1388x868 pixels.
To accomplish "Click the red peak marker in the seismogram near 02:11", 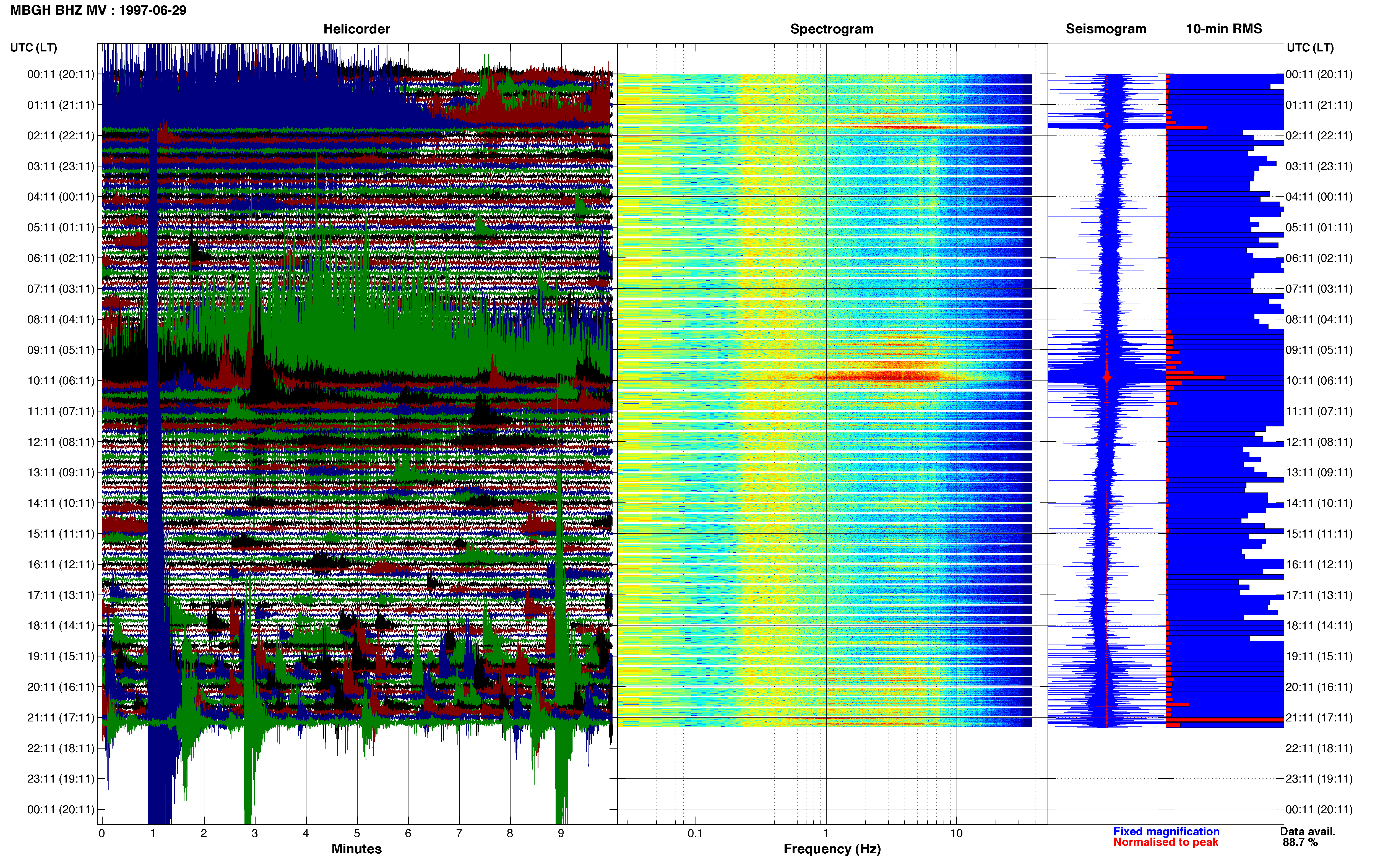I will click(x=1107, y=126).
